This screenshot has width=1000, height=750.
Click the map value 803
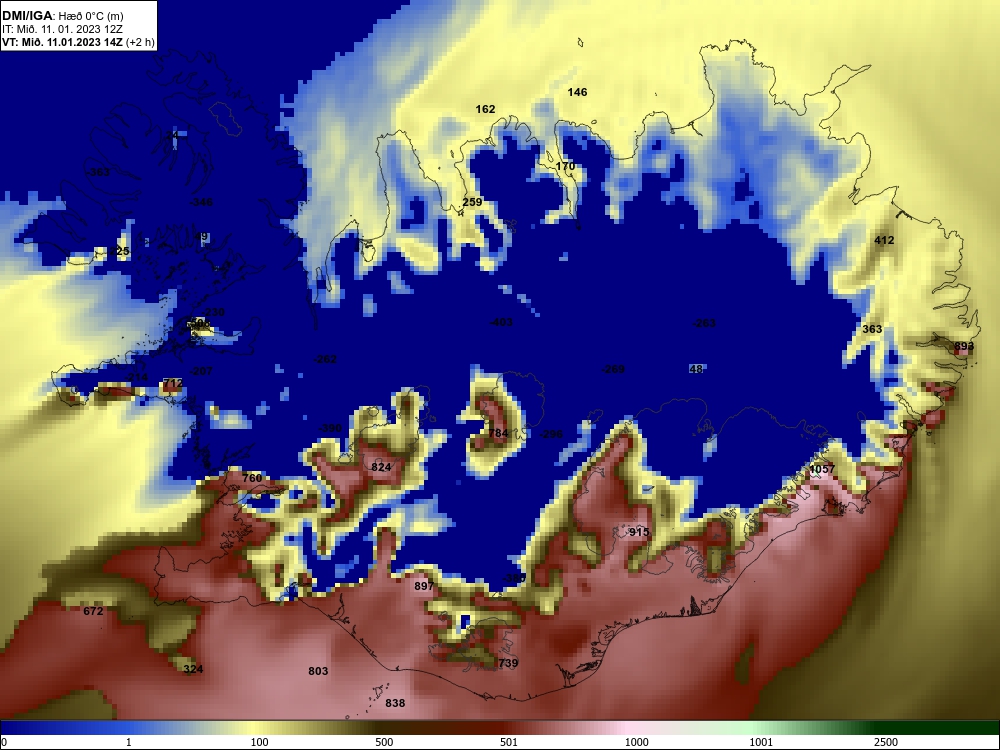318,671
